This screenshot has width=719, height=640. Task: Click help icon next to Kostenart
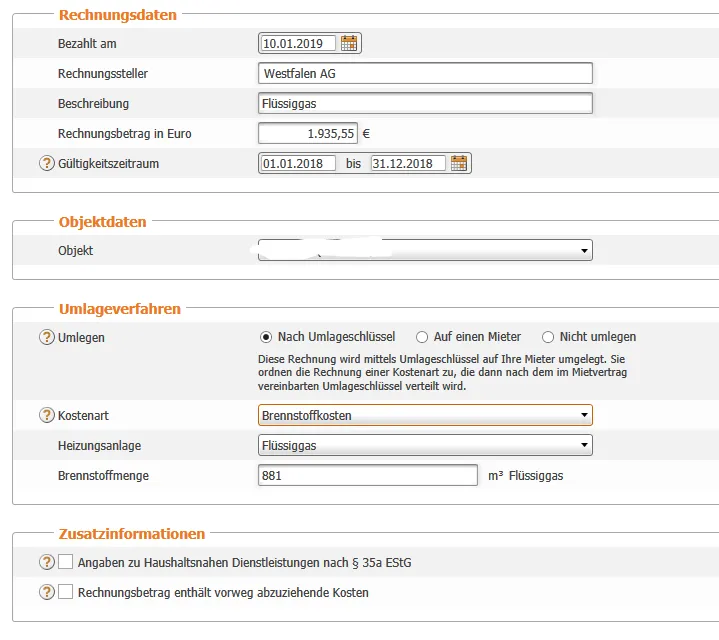tap(47, 415)
